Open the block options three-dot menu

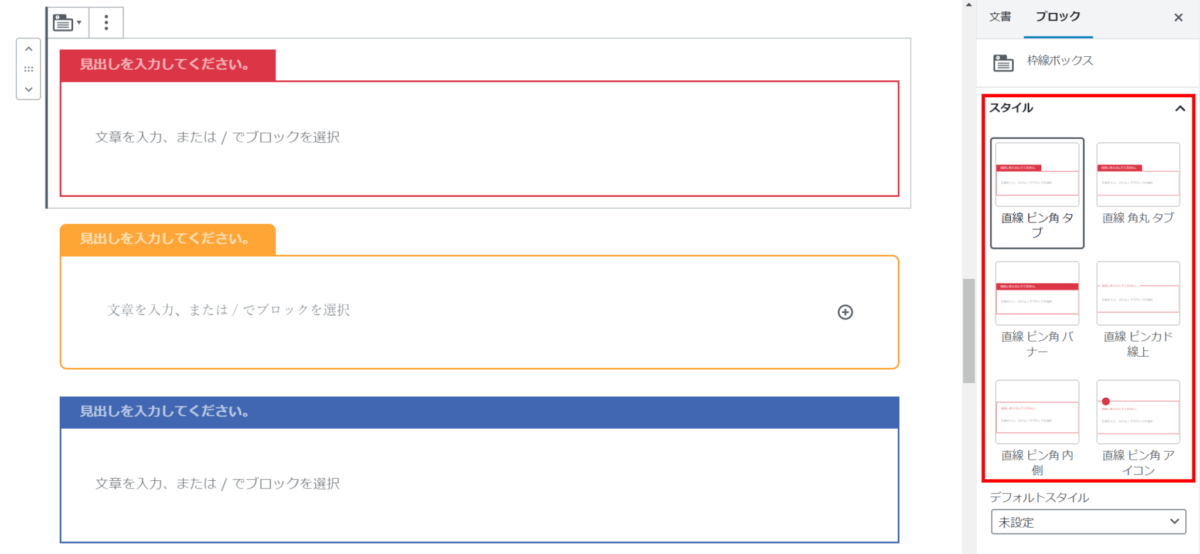(x=106, y=22)
